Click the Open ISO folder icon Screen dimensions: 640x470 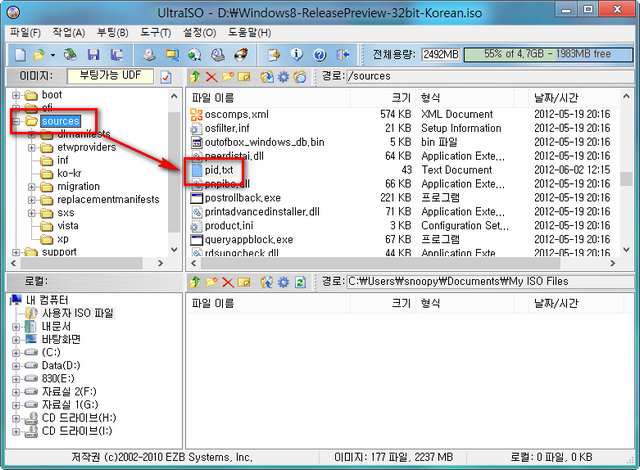[39, 55]
